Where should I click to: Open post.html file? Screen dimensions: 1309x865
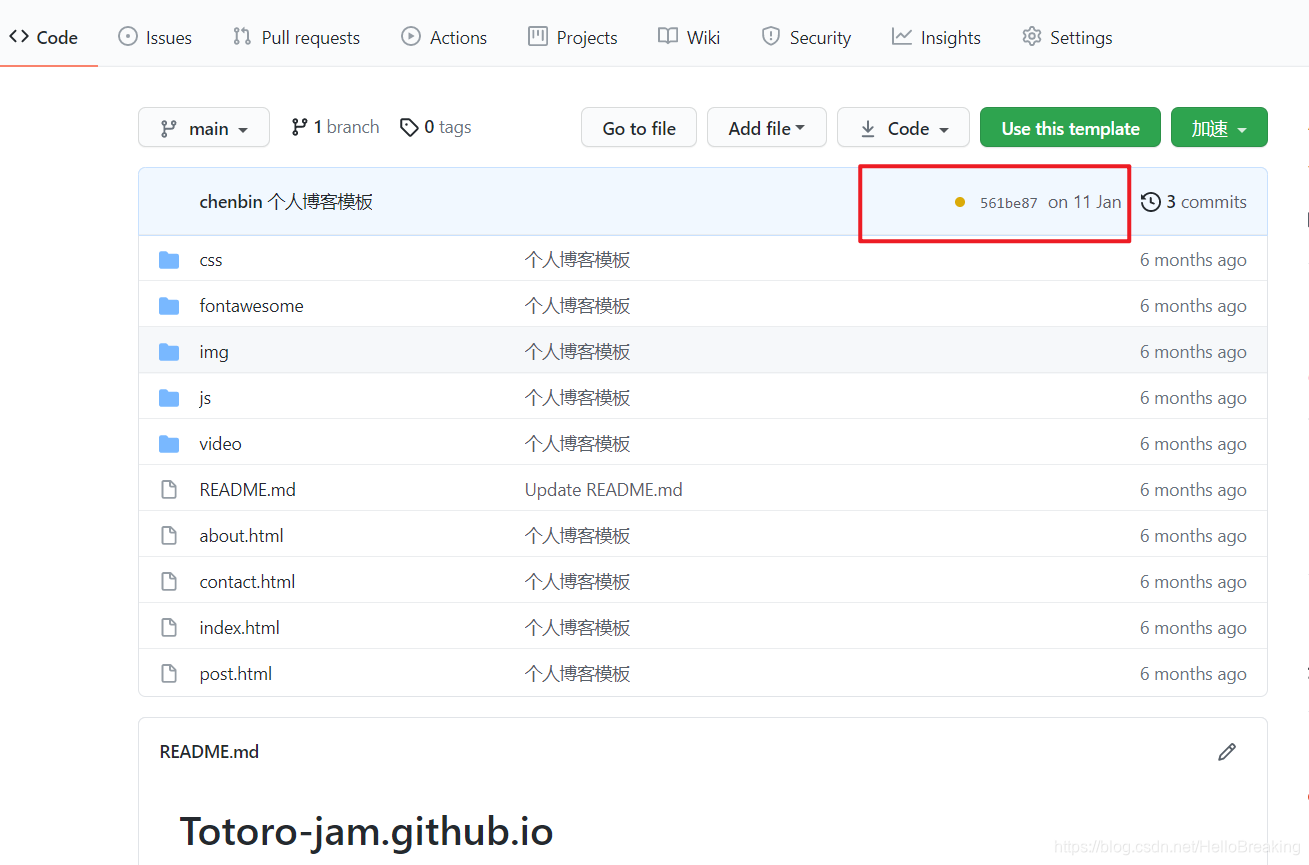(x=235, y=674)
